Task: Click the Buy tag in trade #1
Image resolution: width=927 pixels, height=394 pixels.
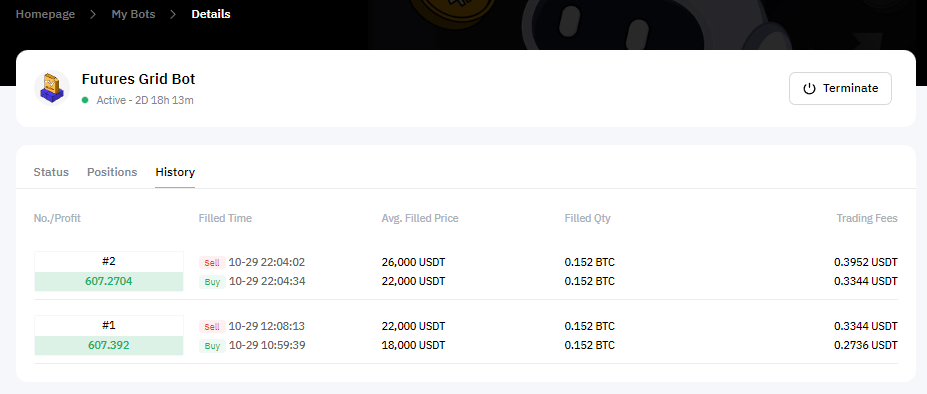Action: pos(212,345)
